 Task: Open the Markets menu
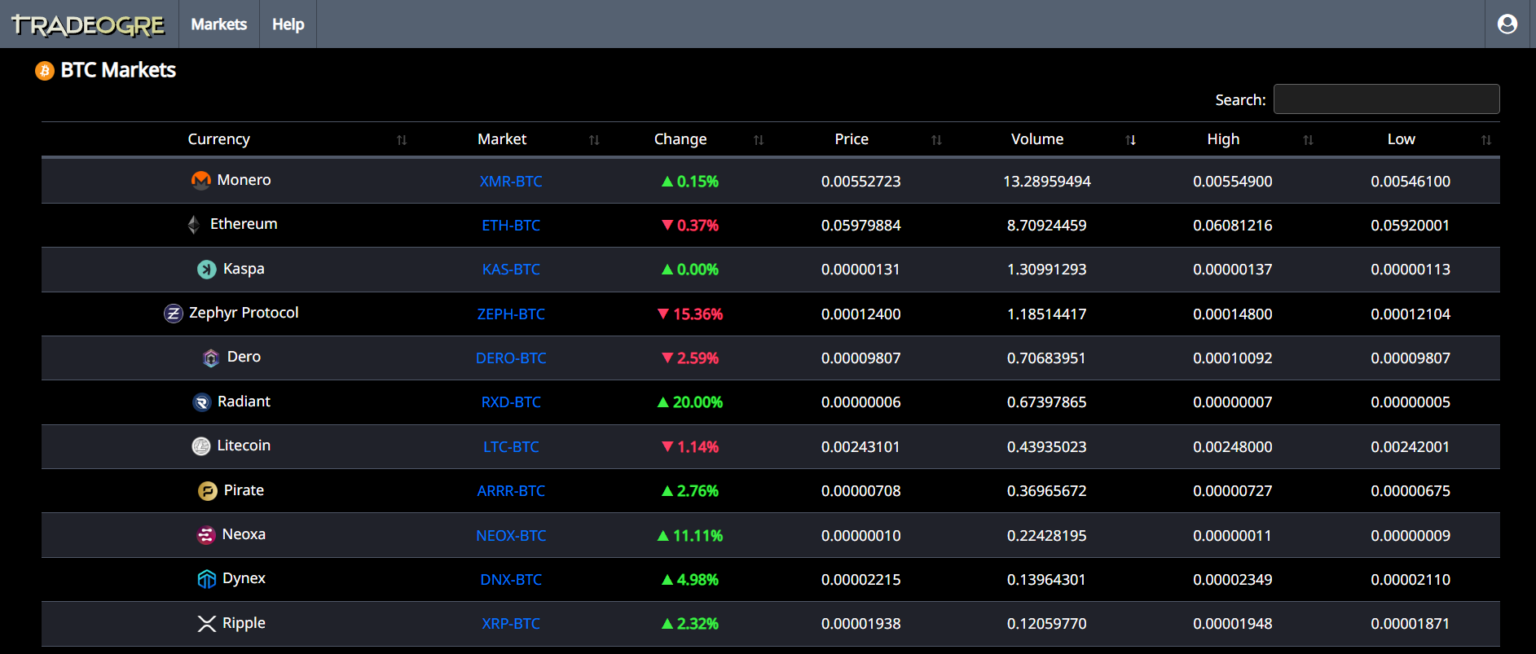coord(218,24)
